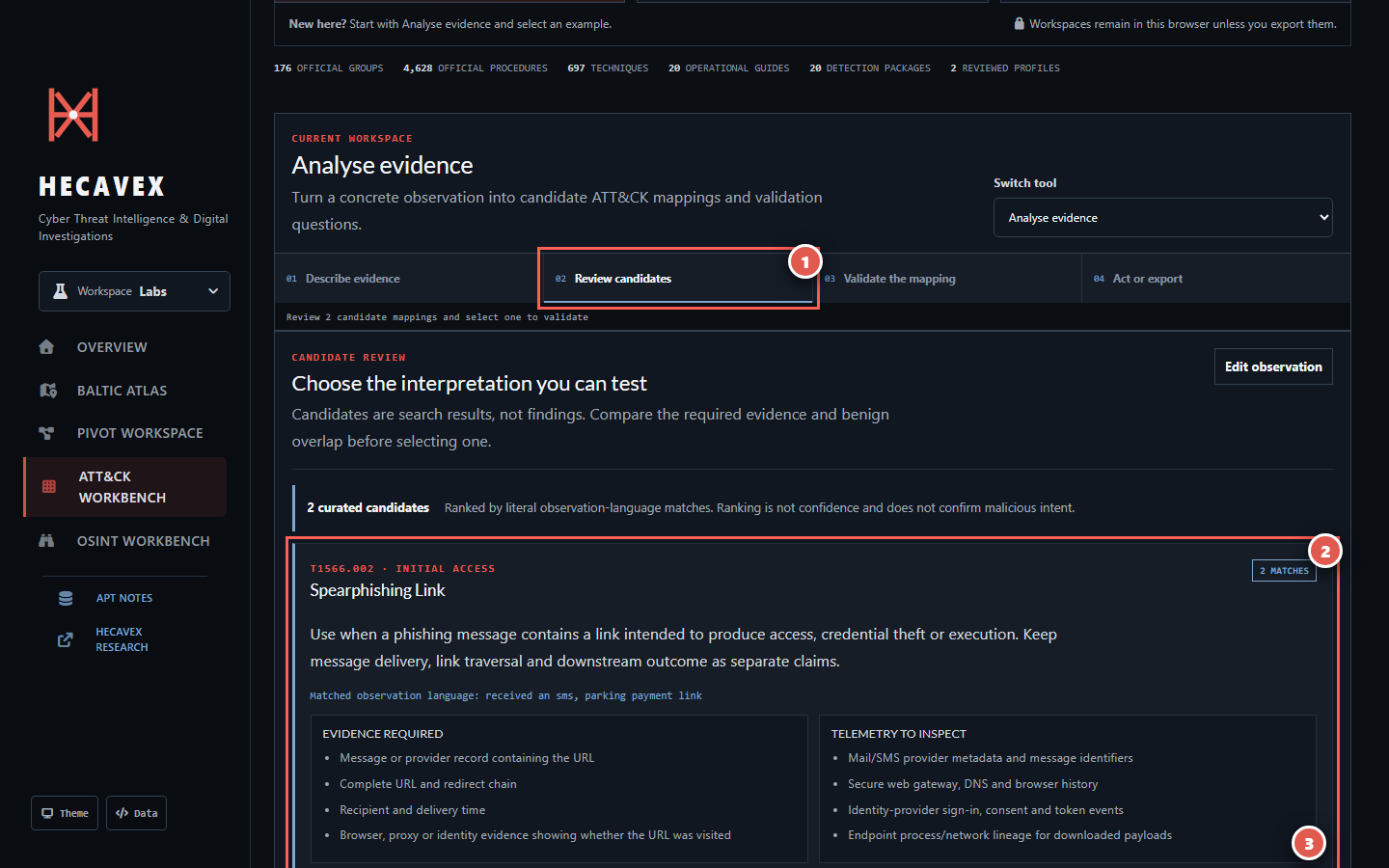Open the APT Notes link
Viewport: 1389px width, 868px height.
(124, 598)
